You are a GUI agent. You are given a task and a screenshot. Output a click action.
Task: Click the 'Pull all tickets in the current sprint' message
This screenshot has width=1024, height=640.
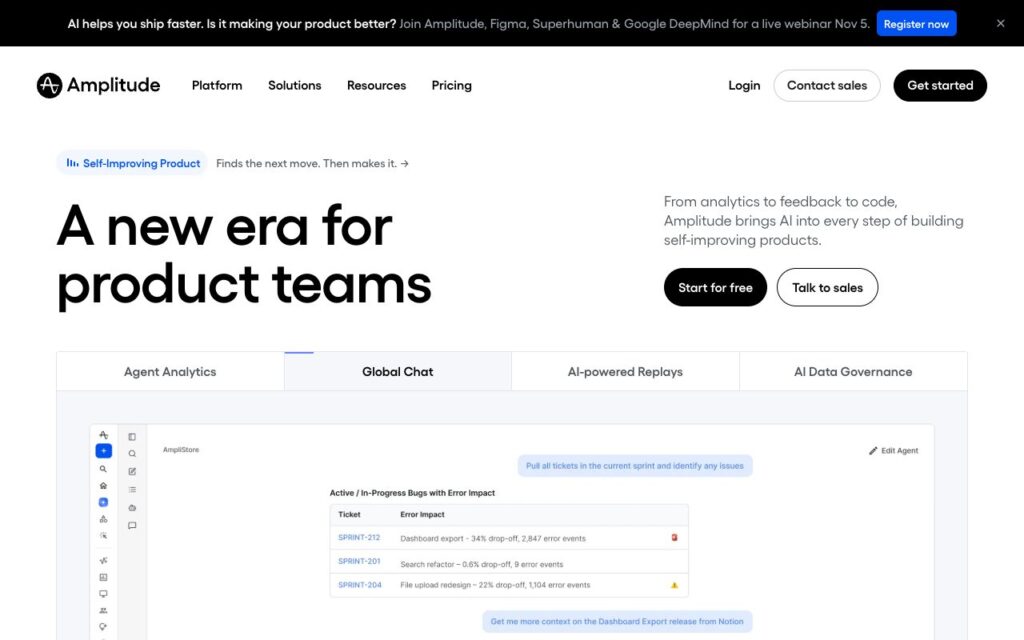635,466
